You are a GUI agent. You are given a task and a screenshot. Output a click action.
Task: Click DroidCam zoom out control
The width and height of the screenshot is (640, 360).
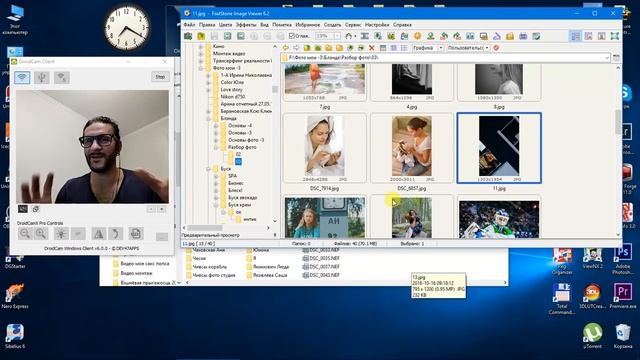tap(25, 234)
